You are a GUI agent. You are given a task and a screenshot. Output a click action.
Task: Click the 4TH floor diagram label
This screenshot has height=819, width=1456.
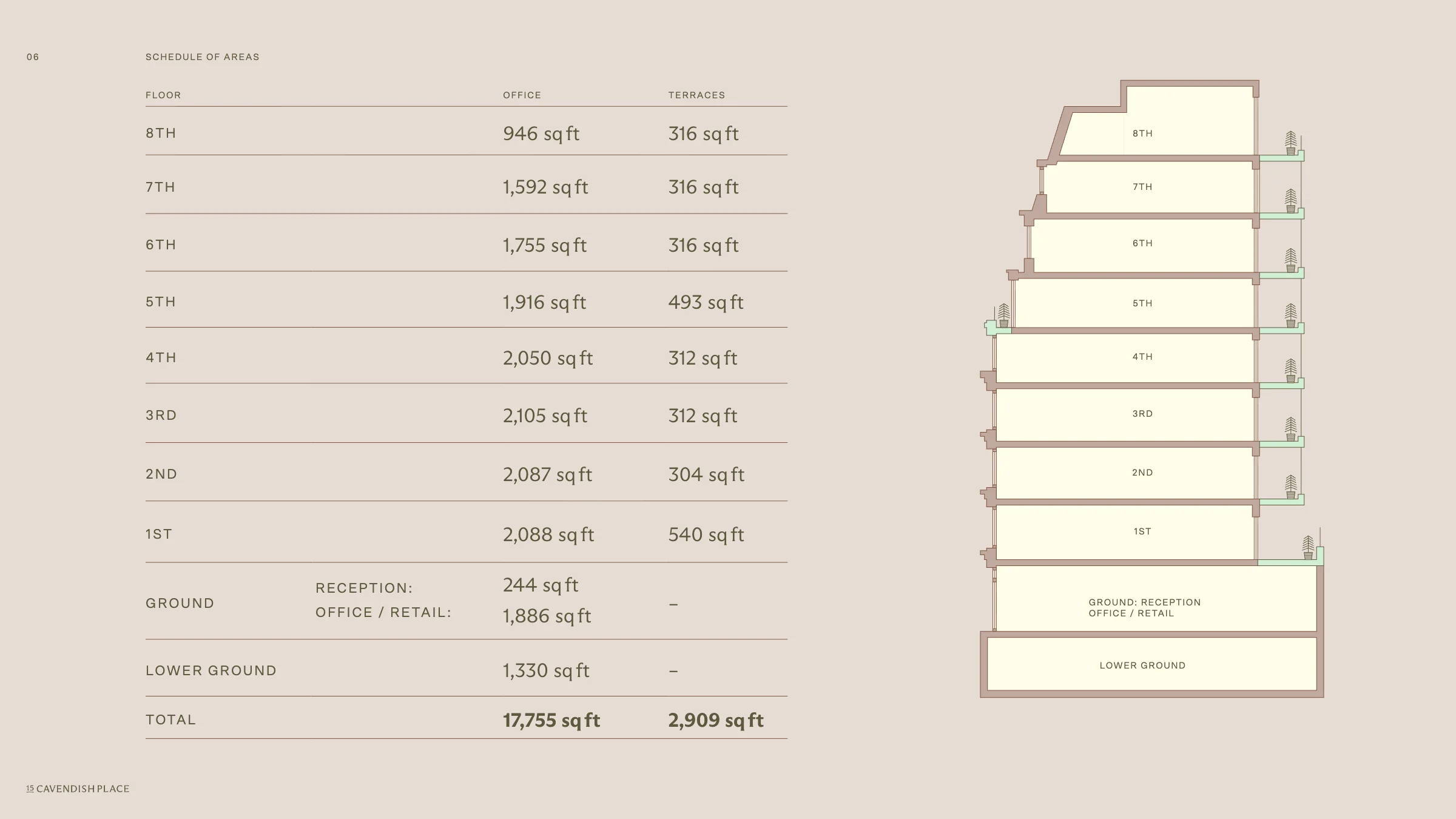[1142, 357]
